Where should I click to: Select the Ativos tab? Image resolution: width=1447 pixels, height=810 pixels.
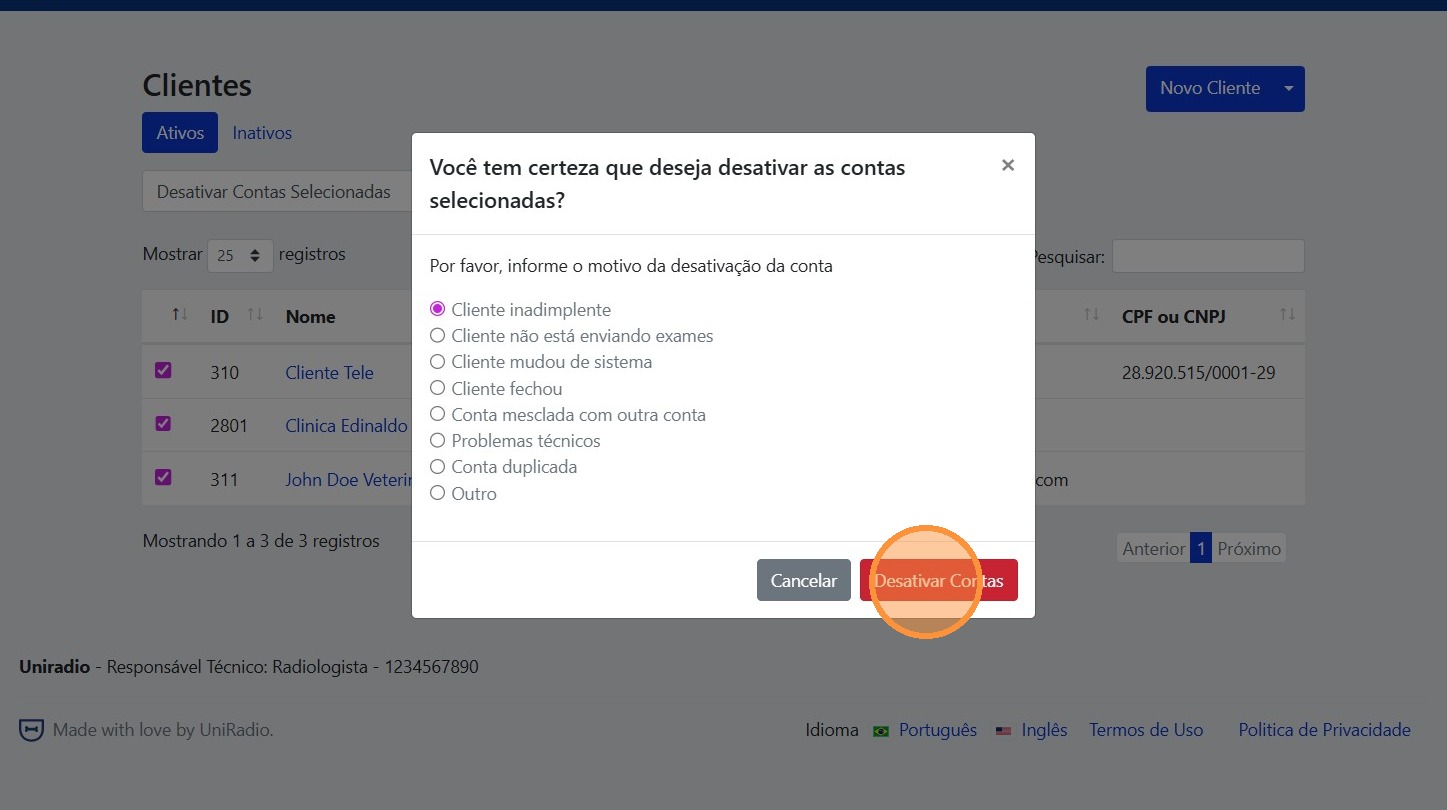click(x=180, y=132)
